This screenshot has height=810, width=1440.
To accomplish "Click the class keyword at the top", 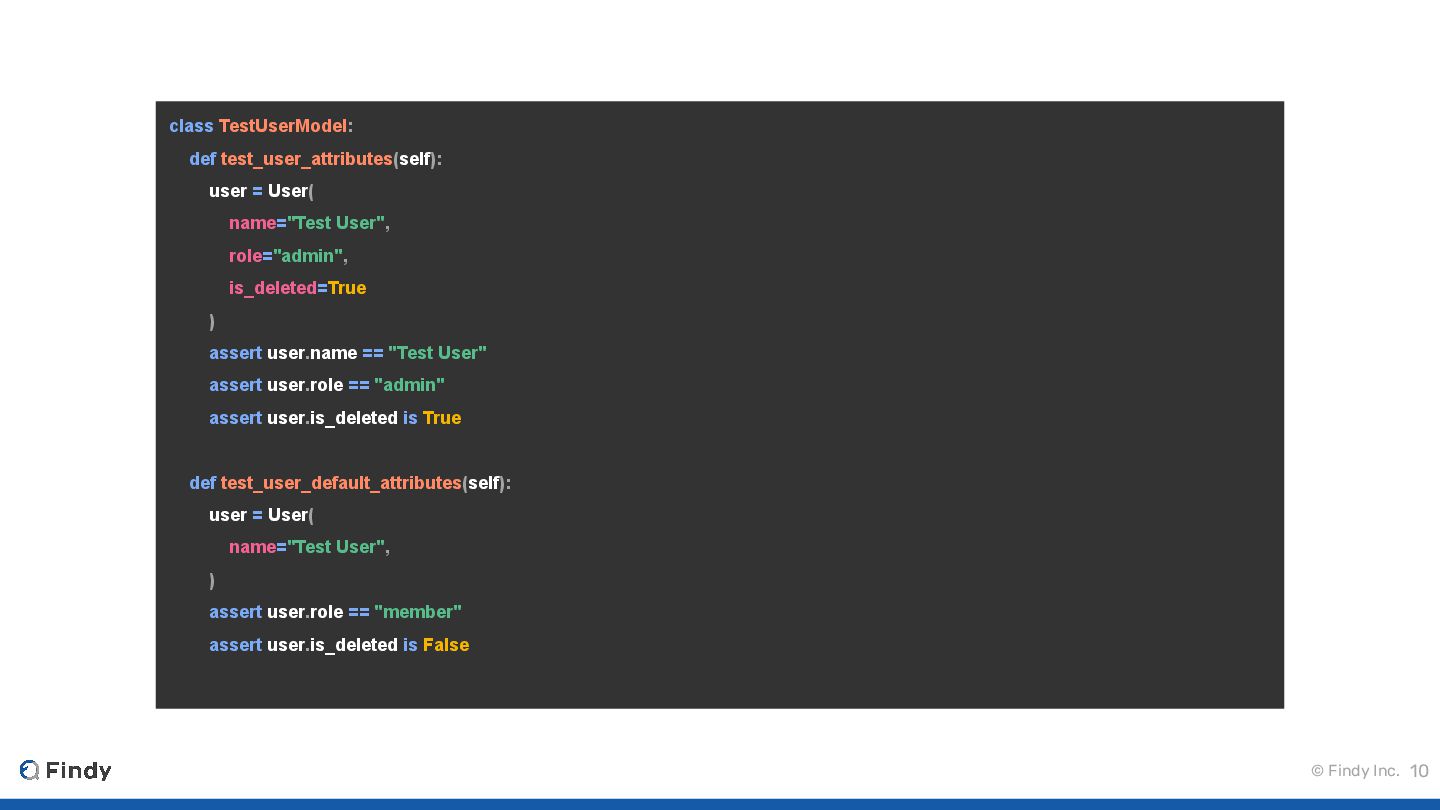I will point(191,126).
